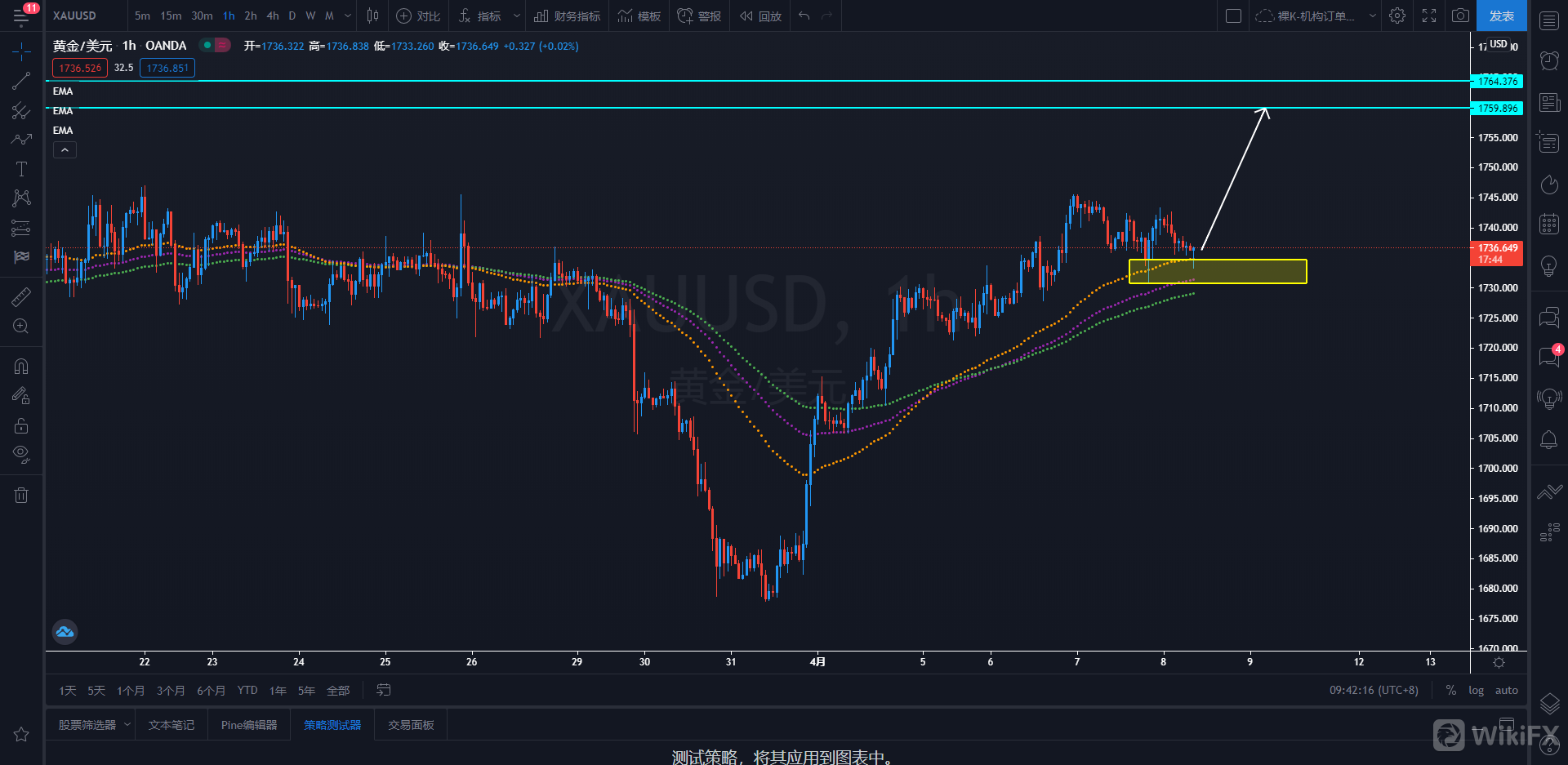
Task: Open the alerts alarm clock panel
Action: pos(1548,60)
